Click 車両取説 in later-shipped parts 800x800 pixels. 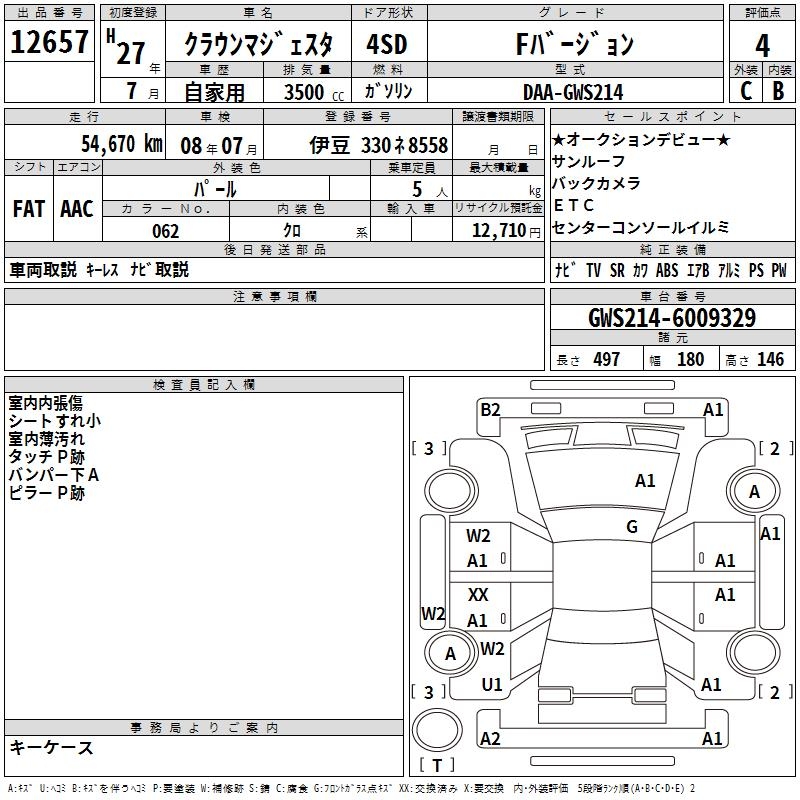pos(43,269)
